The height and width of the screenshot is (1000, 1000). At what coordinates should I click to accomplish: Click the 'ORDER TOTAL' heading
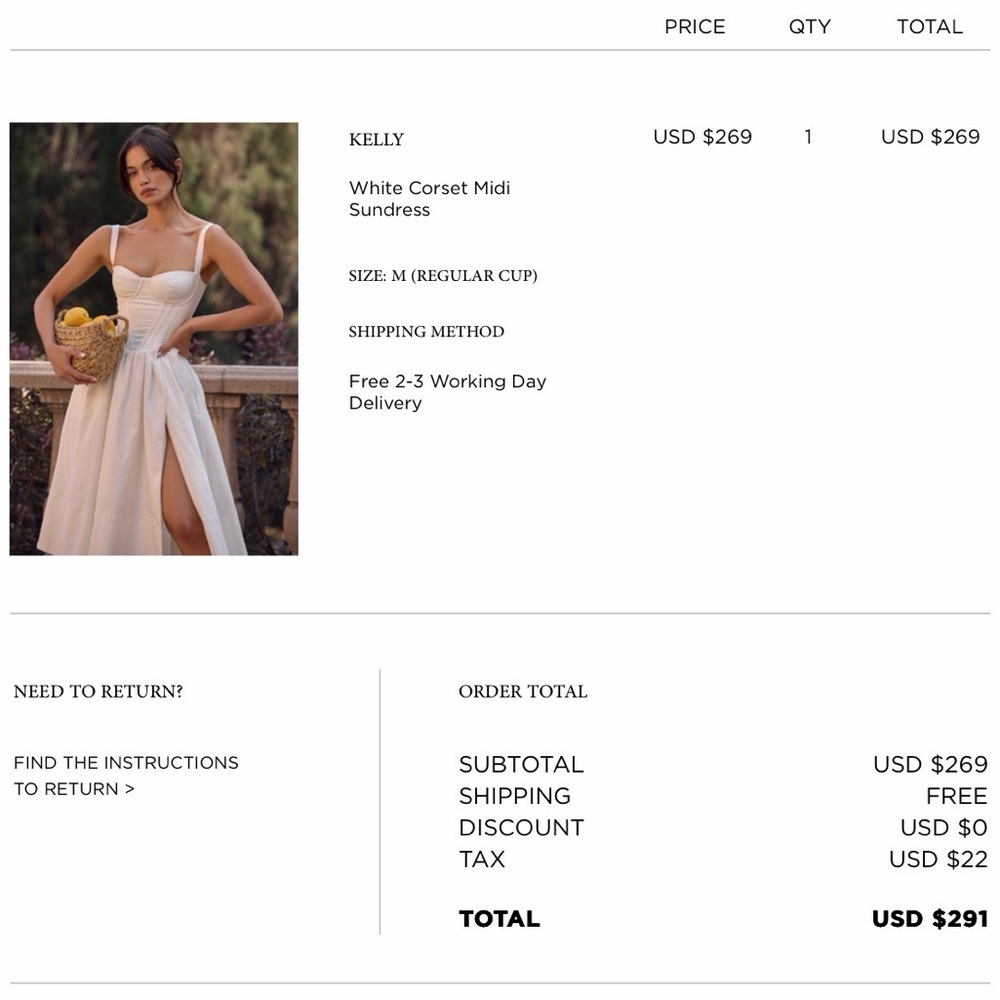[523, 691]
